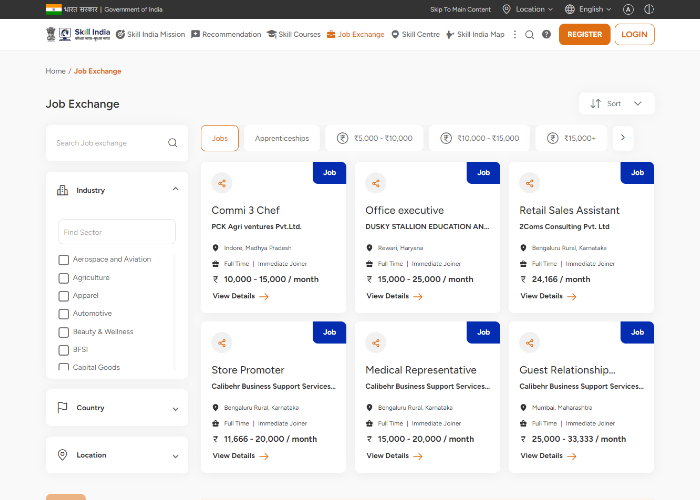This screenshot has width=700, height=500.
Task: Click the Country flag icon
Action: [62, 407]
